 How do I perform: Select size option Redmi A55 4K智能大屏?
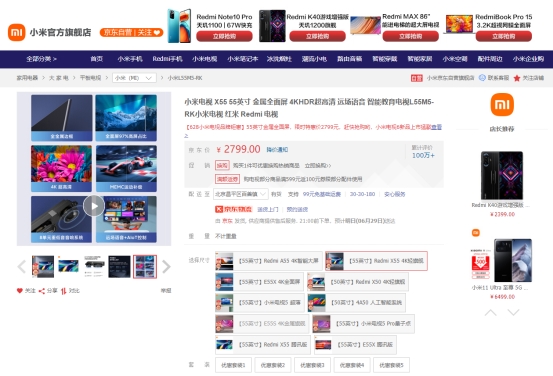point(269,261)
